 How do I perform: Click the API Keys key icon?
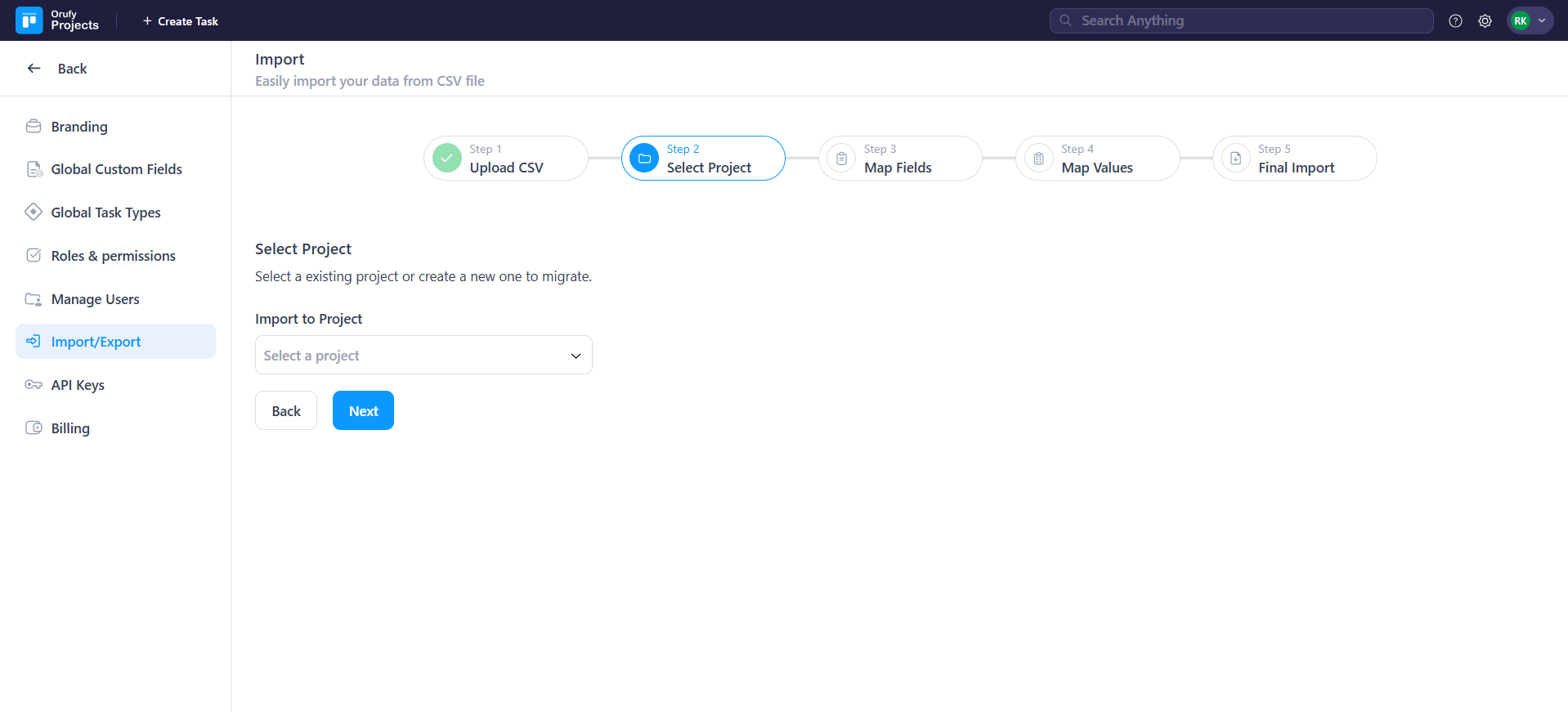[34, 385]
